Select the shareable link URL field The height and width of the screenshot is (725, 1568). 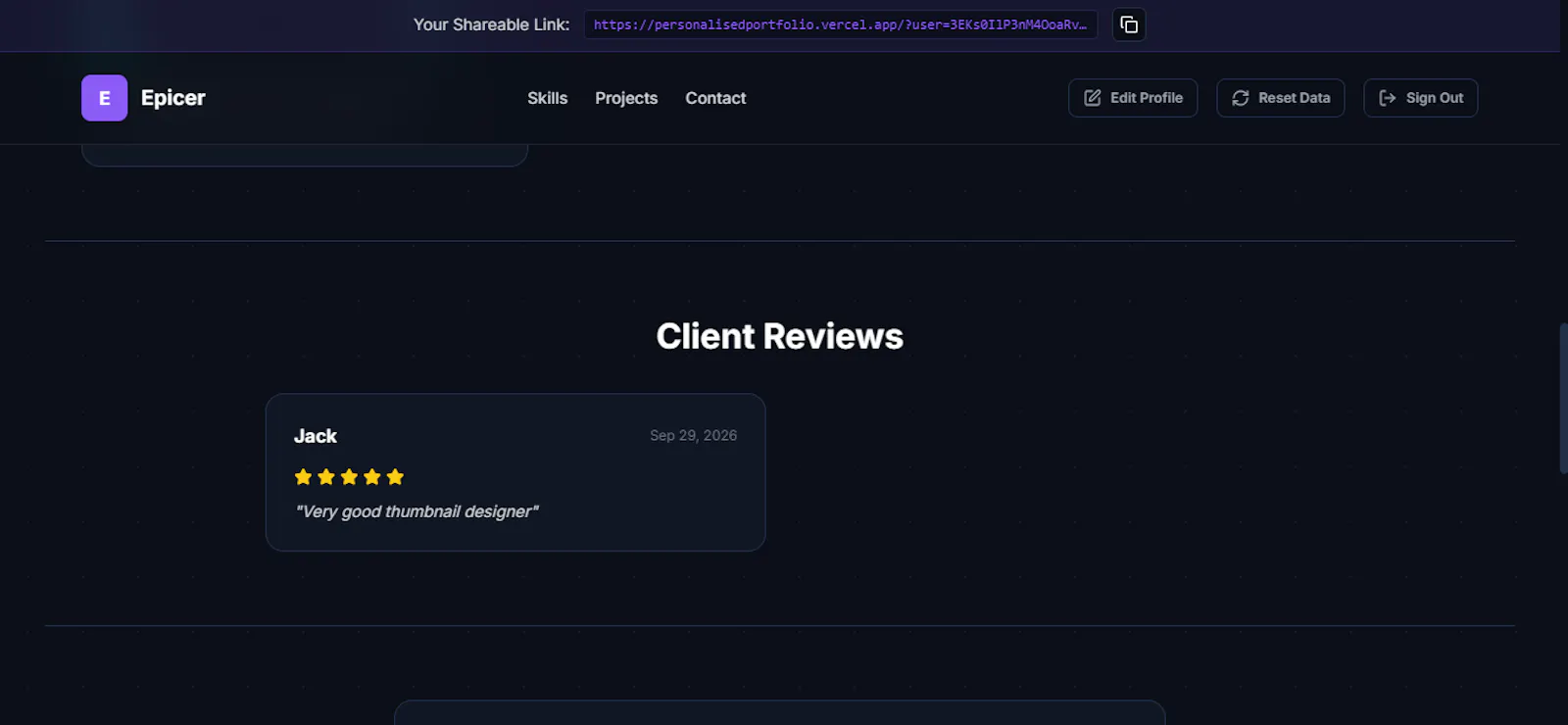tap(841, 24)
